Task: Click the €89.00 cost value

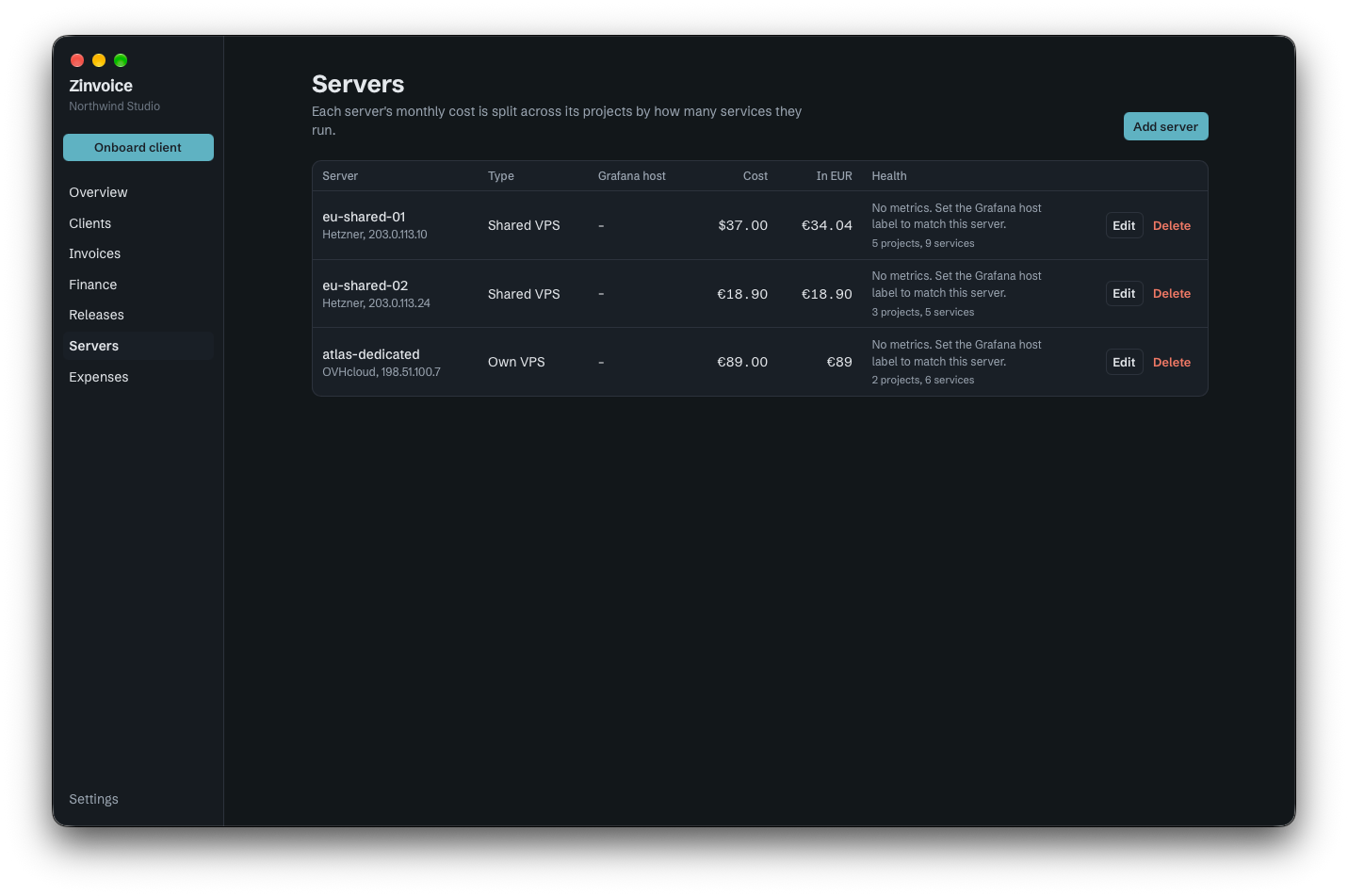Action: point(742,362)
